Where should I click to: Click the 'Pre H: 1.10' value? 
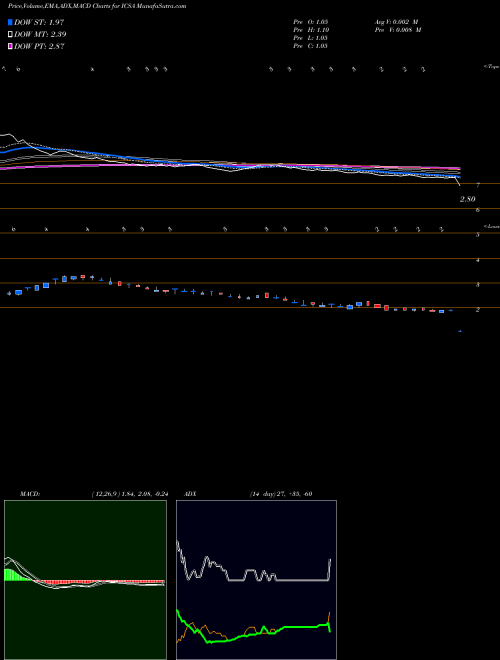pyautogui.click(x=311, y=30)
